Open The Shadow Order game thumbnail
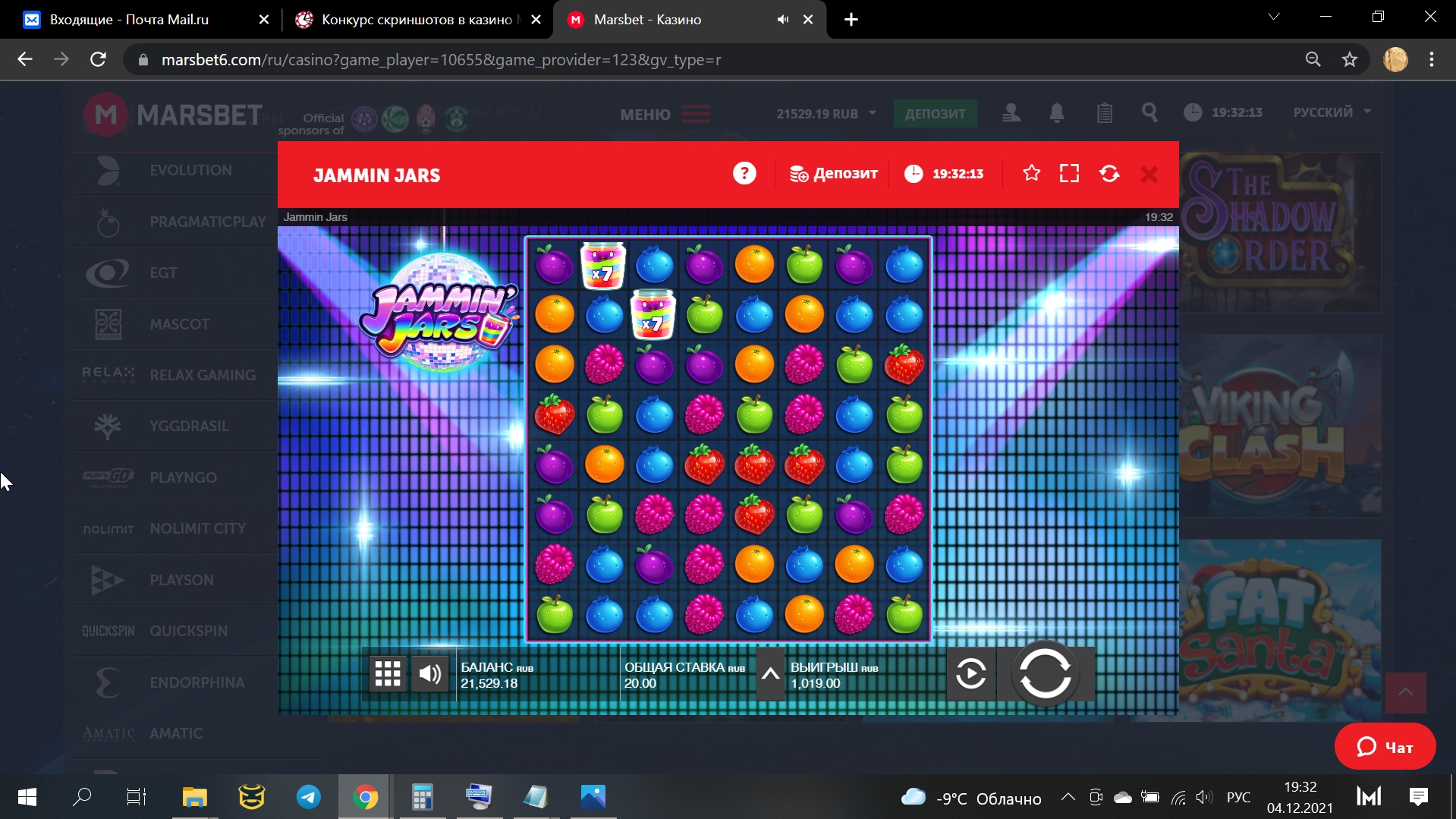 coord(1280,232)
